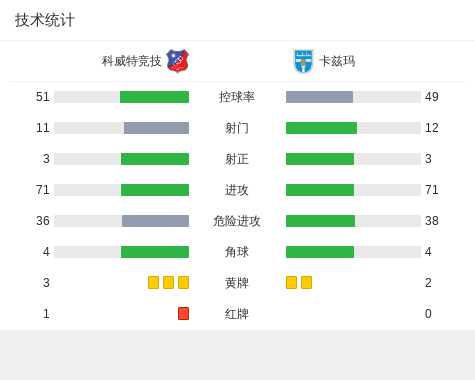The image size is (475, 380).
Task: Click the first yellow card of 科威特竞技
Action: point(153,282)
